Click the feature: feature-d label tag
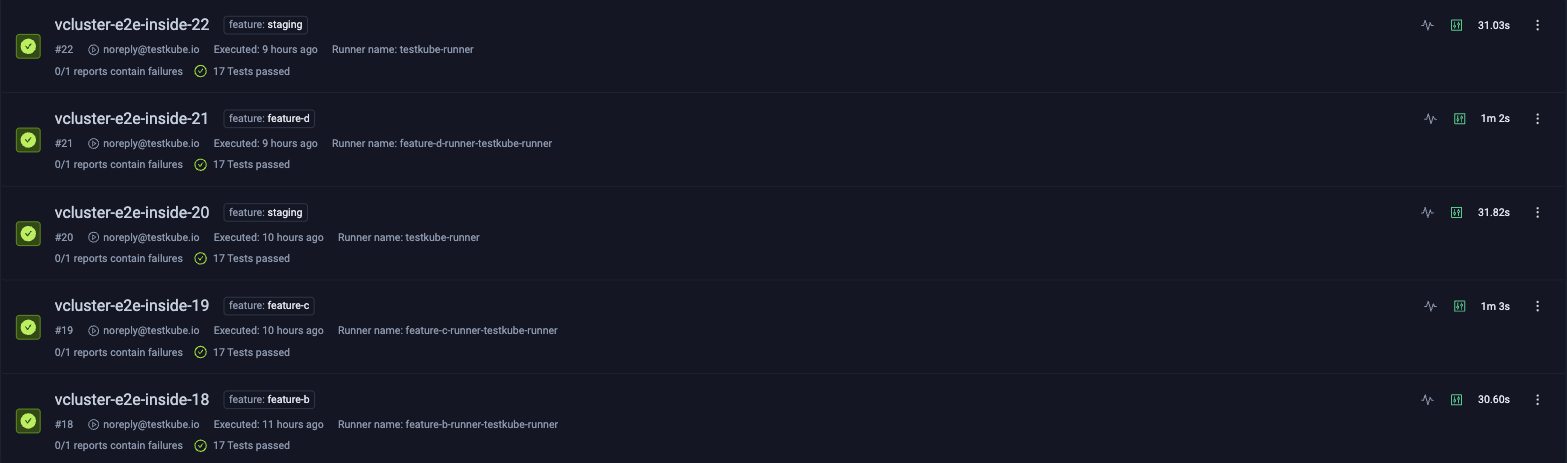 click(269, 118)
